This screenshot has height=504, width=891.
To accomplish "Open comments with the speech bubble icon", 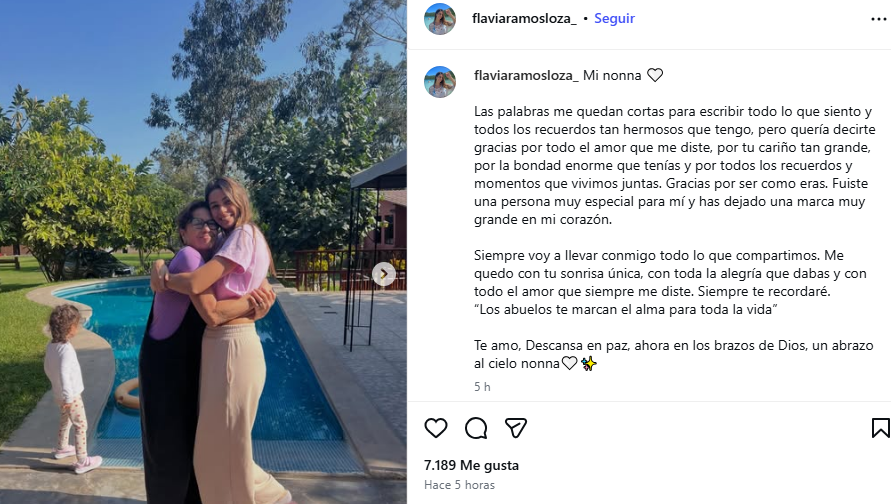I will pyautogui.click(x=476, y=428).
